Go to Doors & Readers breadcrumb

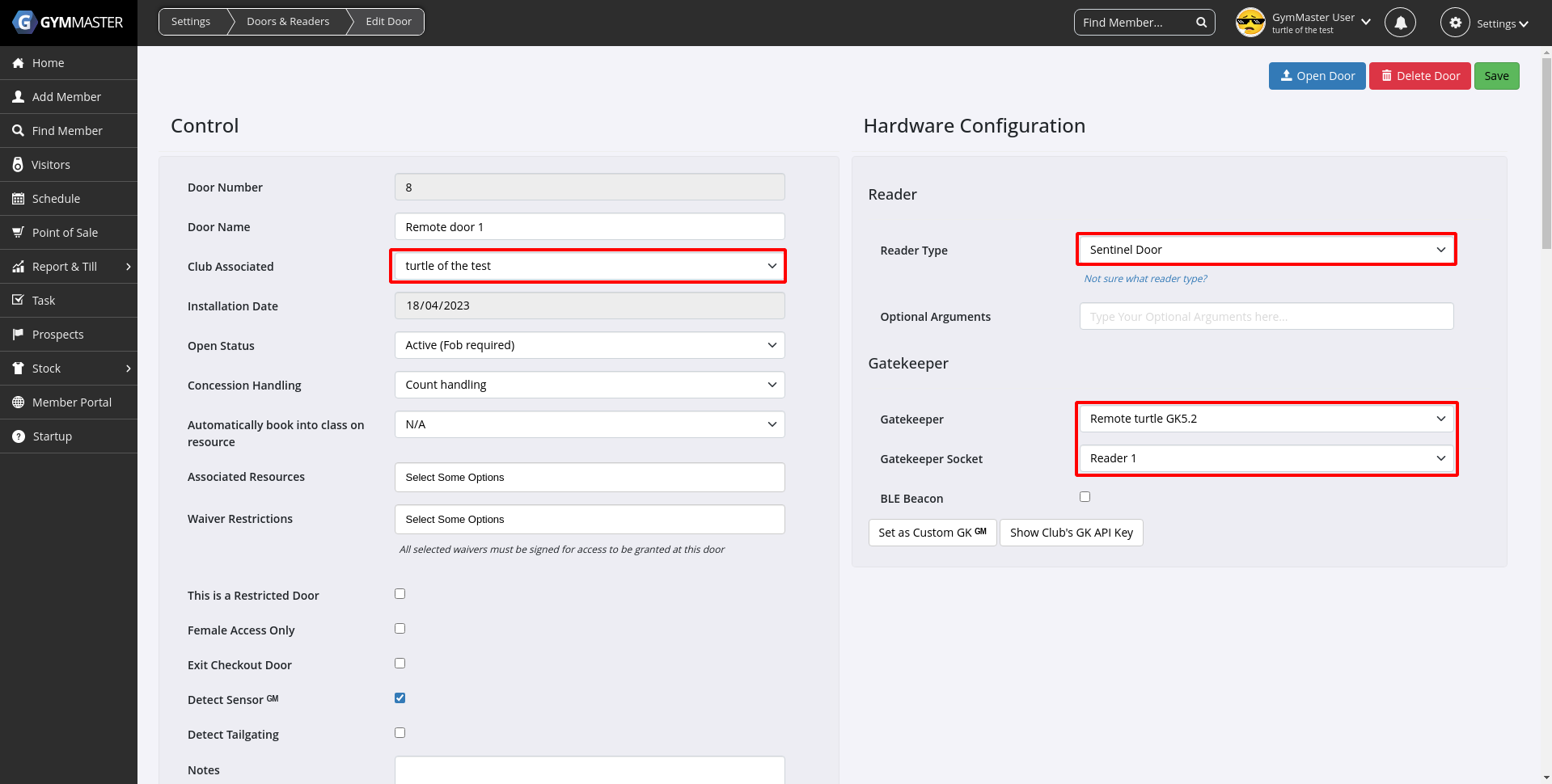[x=288, y=22]
